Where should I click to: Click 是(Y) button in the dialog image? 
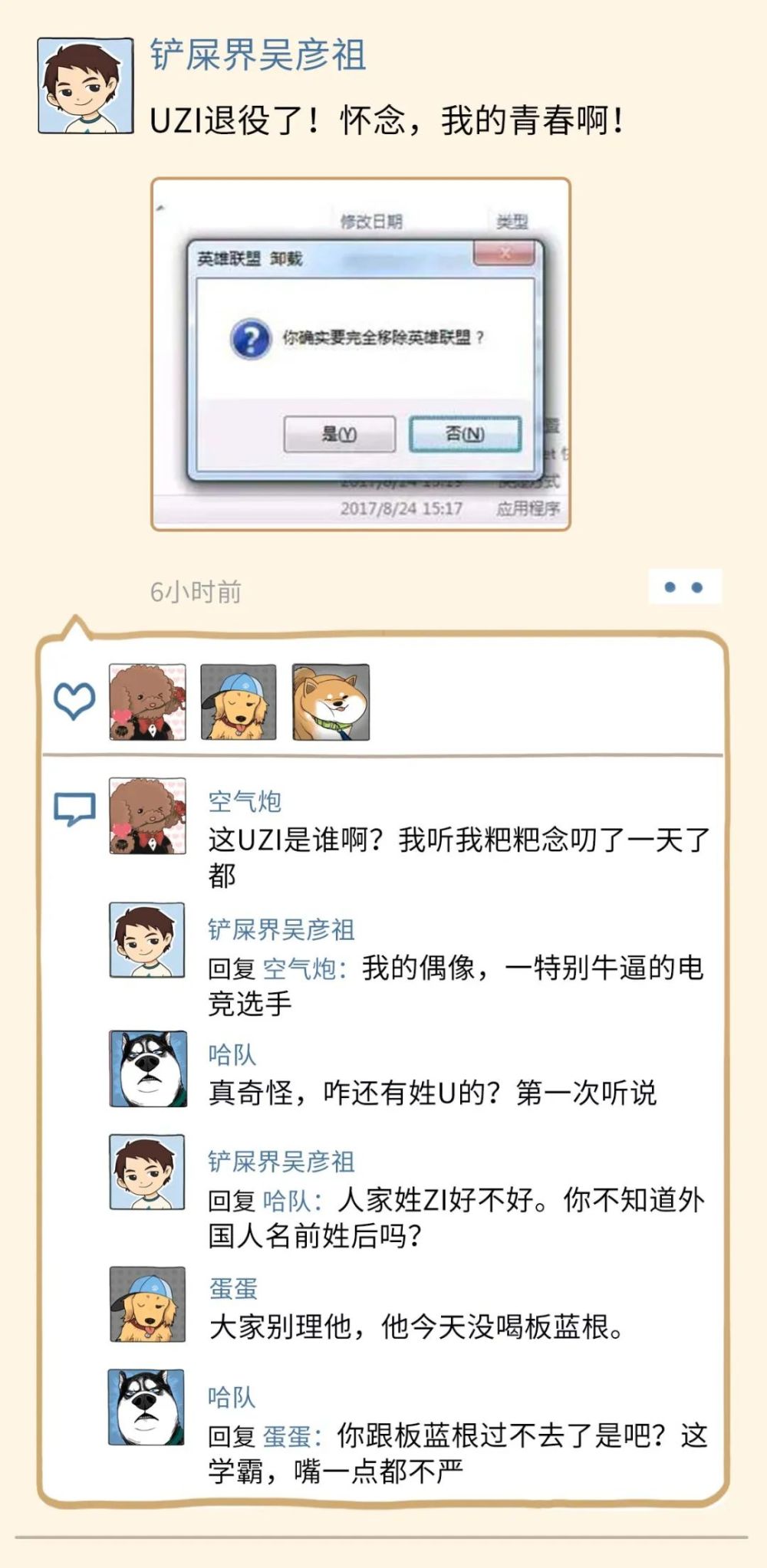[x=340, y=434]
